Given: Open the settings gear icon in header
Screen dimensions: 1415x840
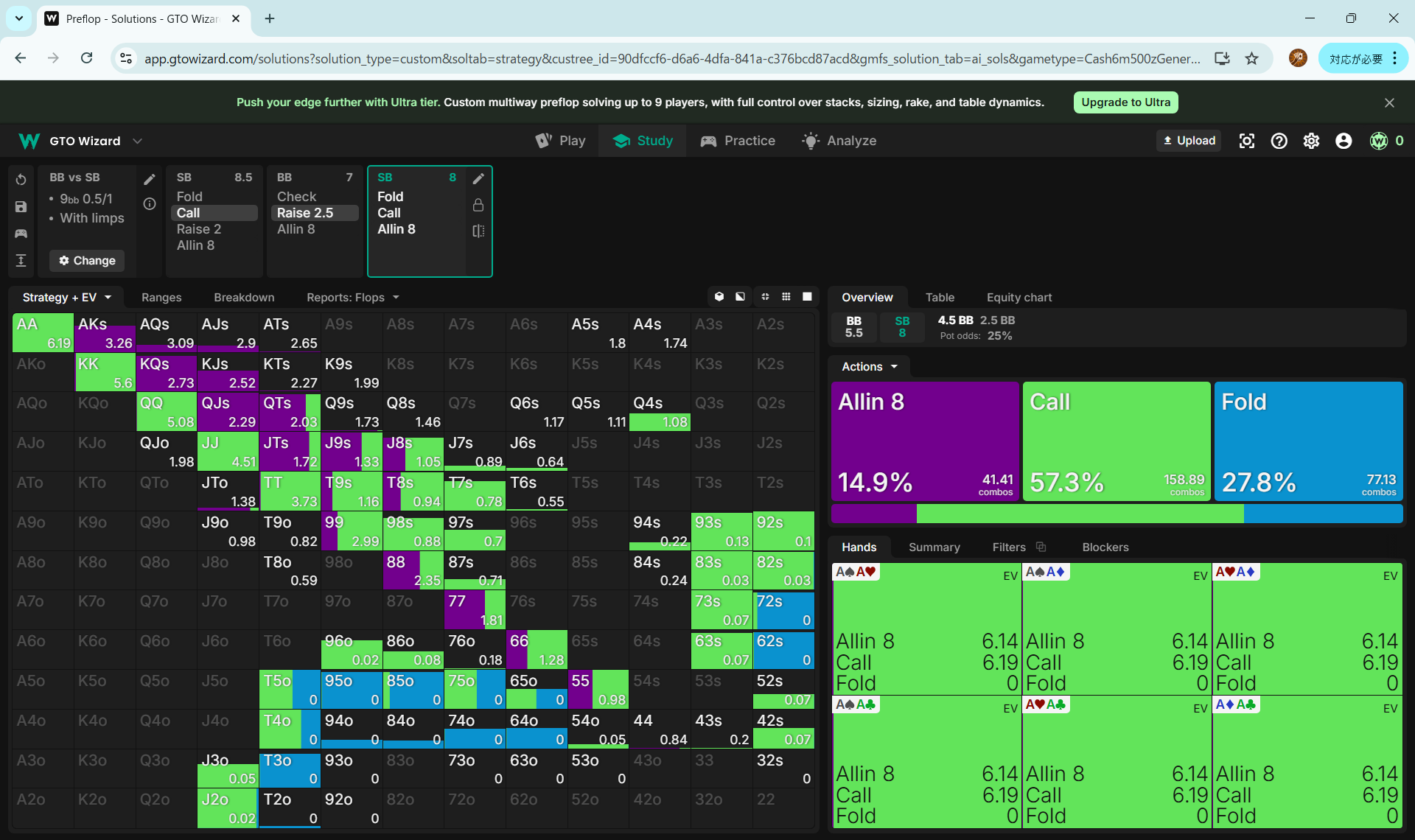Looking at the screenshot, I should coord(1311,141).
